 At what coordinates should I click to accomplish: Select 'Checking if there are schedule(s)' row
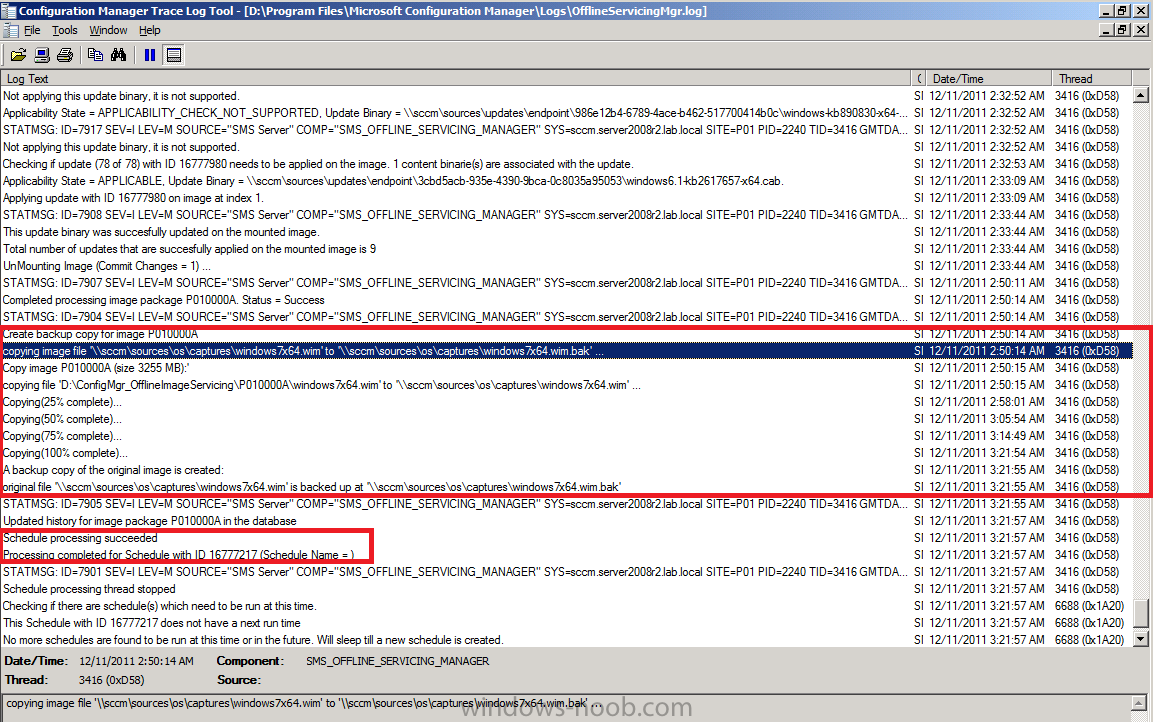point(566,606)
